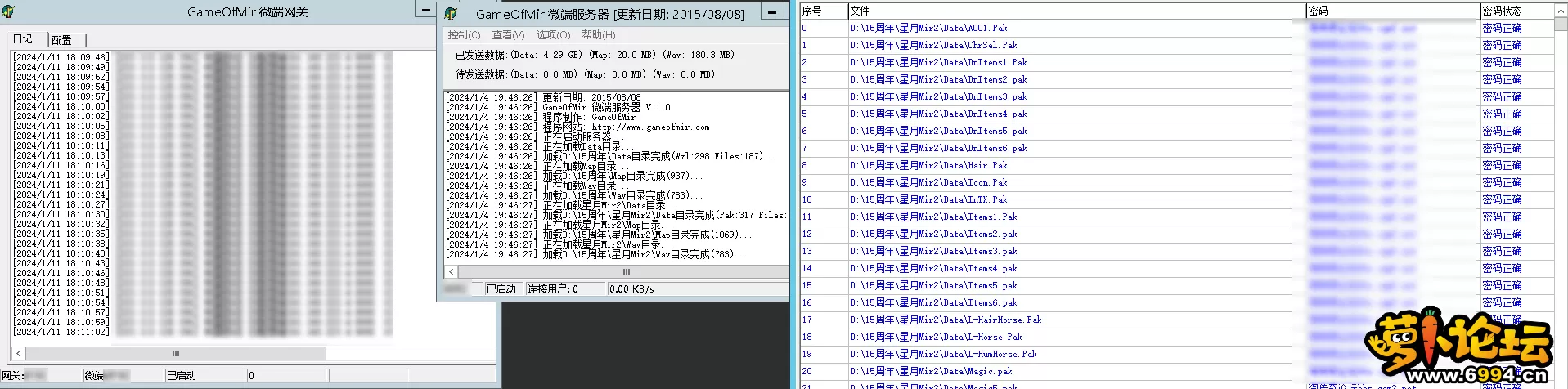Select row with DnItems2.pak file
Viewport: 1568px width, 389px height.
point(1176,79)
